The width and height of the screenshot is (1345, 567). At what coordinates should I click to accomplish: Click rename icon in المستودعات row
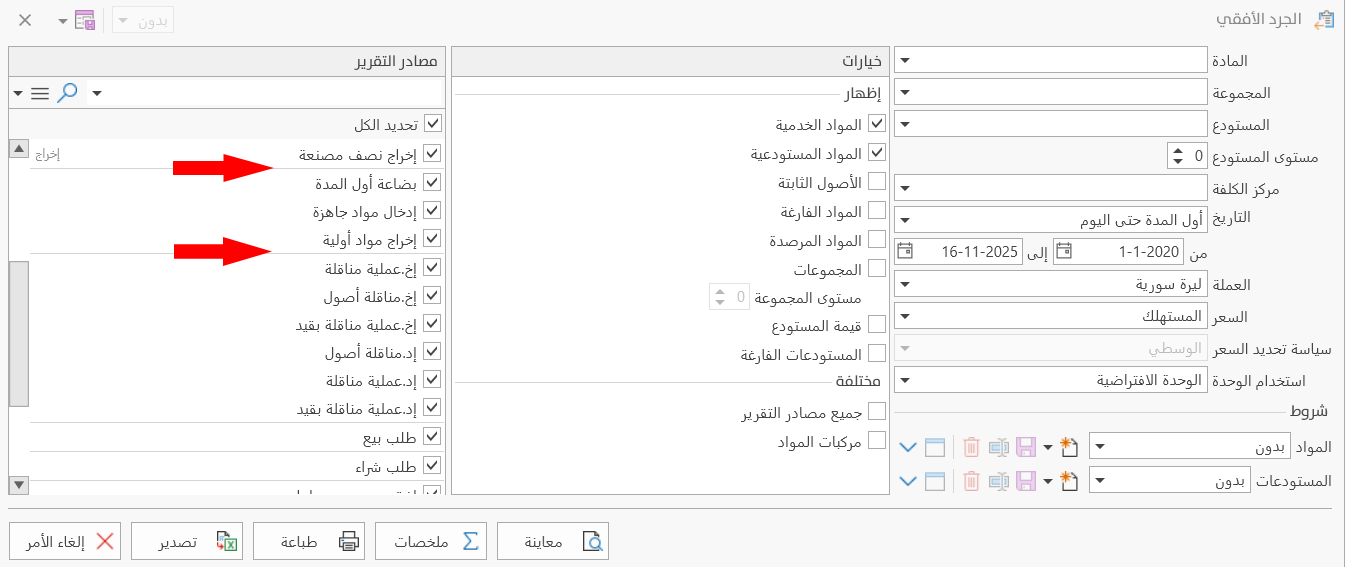pos(998,481)
